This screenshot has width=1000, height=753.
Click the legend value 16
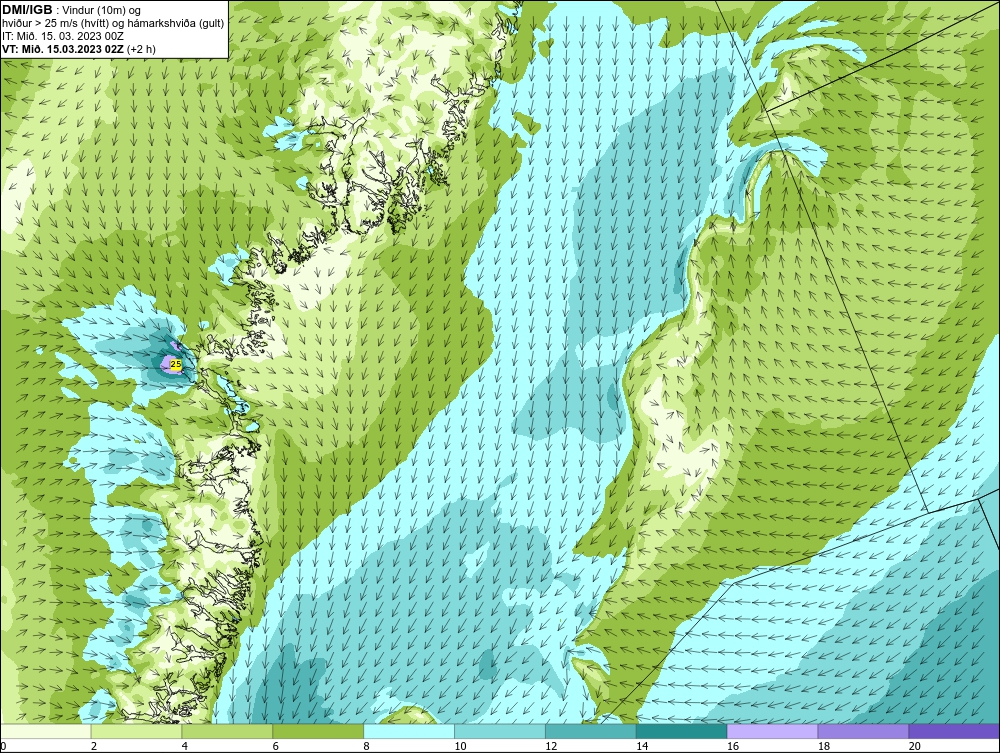733,746
